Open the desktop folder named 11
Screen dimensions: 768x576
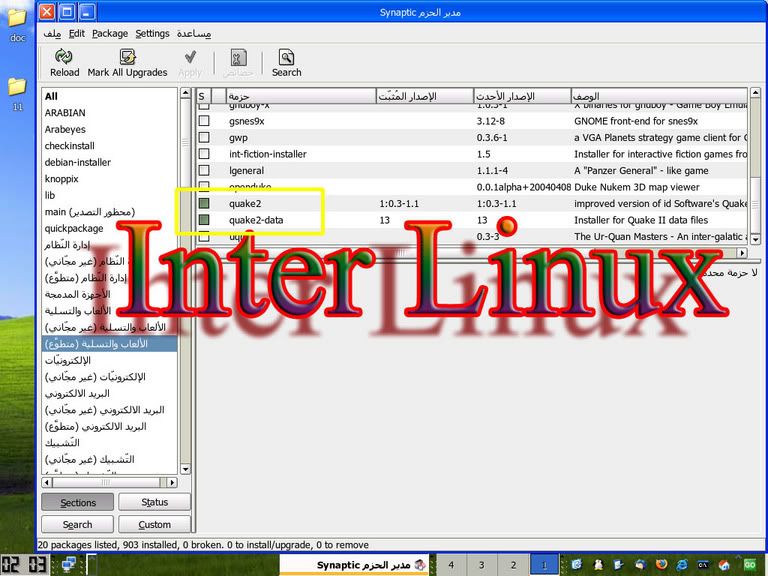[x=17, y=86]
